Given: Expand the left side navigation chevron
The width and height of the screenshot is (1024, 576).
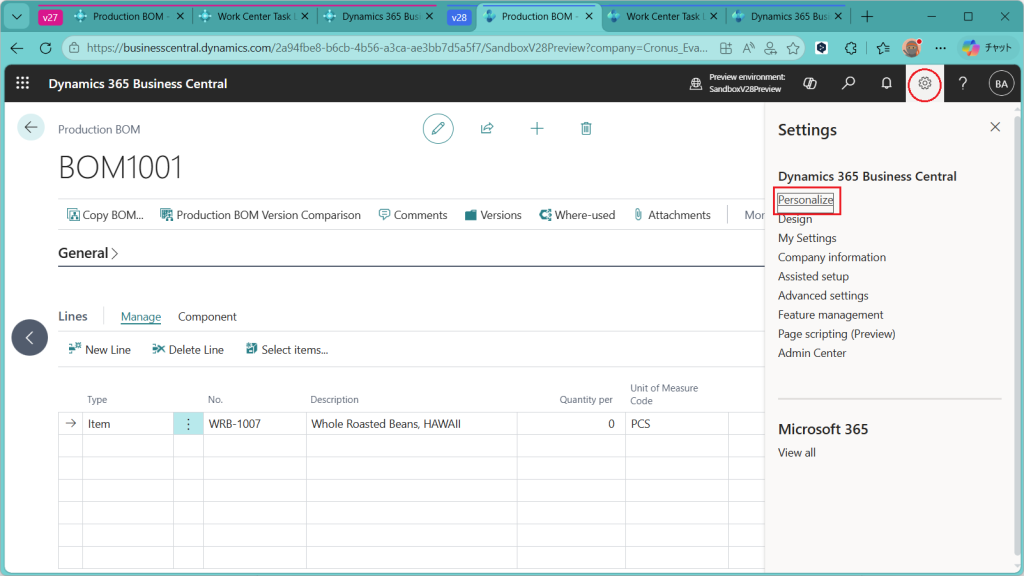Looking at the screenshot, I should click(29, 338).
